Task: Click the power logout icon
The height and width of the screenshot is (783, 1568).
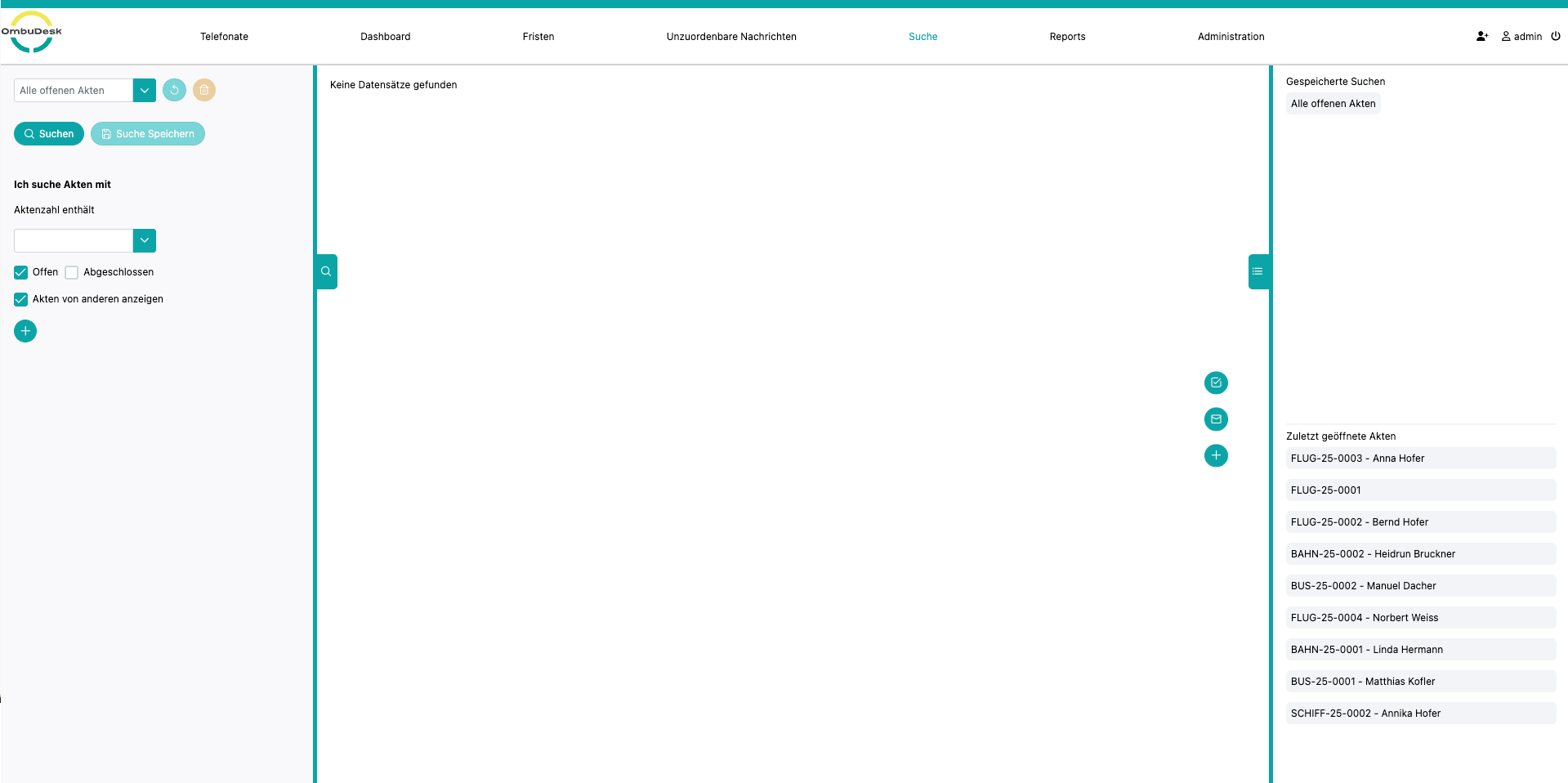Action: pyautogui.click(x=1556, y=36)
